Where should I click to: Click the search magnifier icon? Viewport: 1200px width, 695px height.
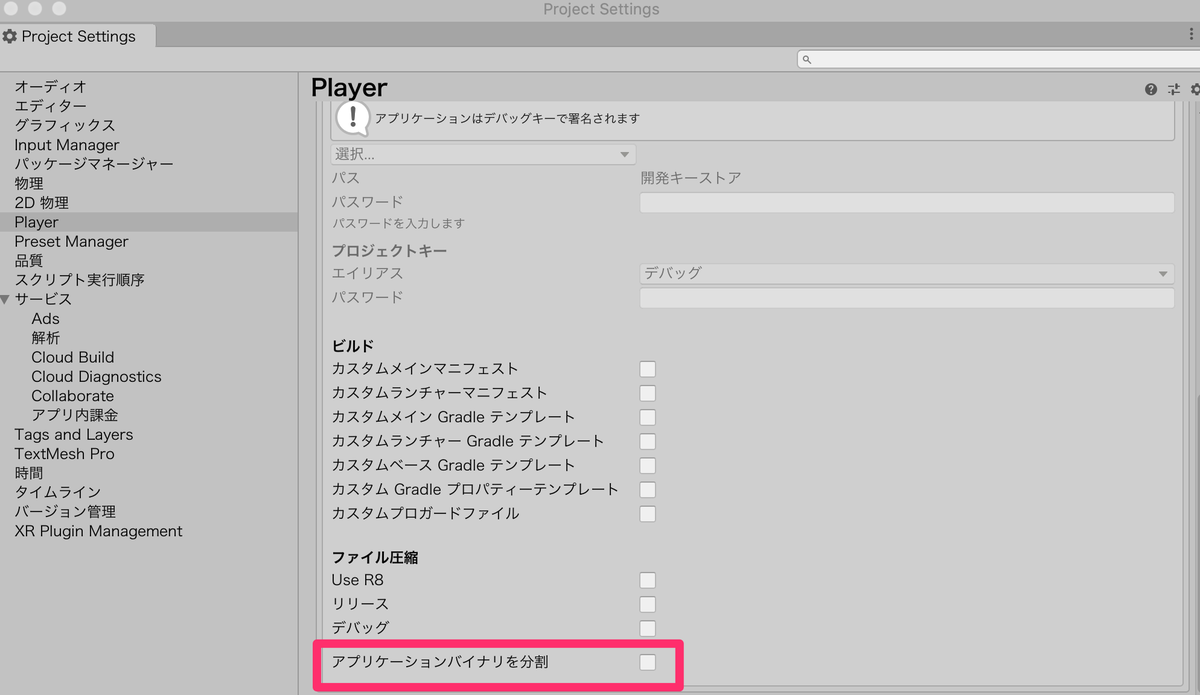[807, 60]
